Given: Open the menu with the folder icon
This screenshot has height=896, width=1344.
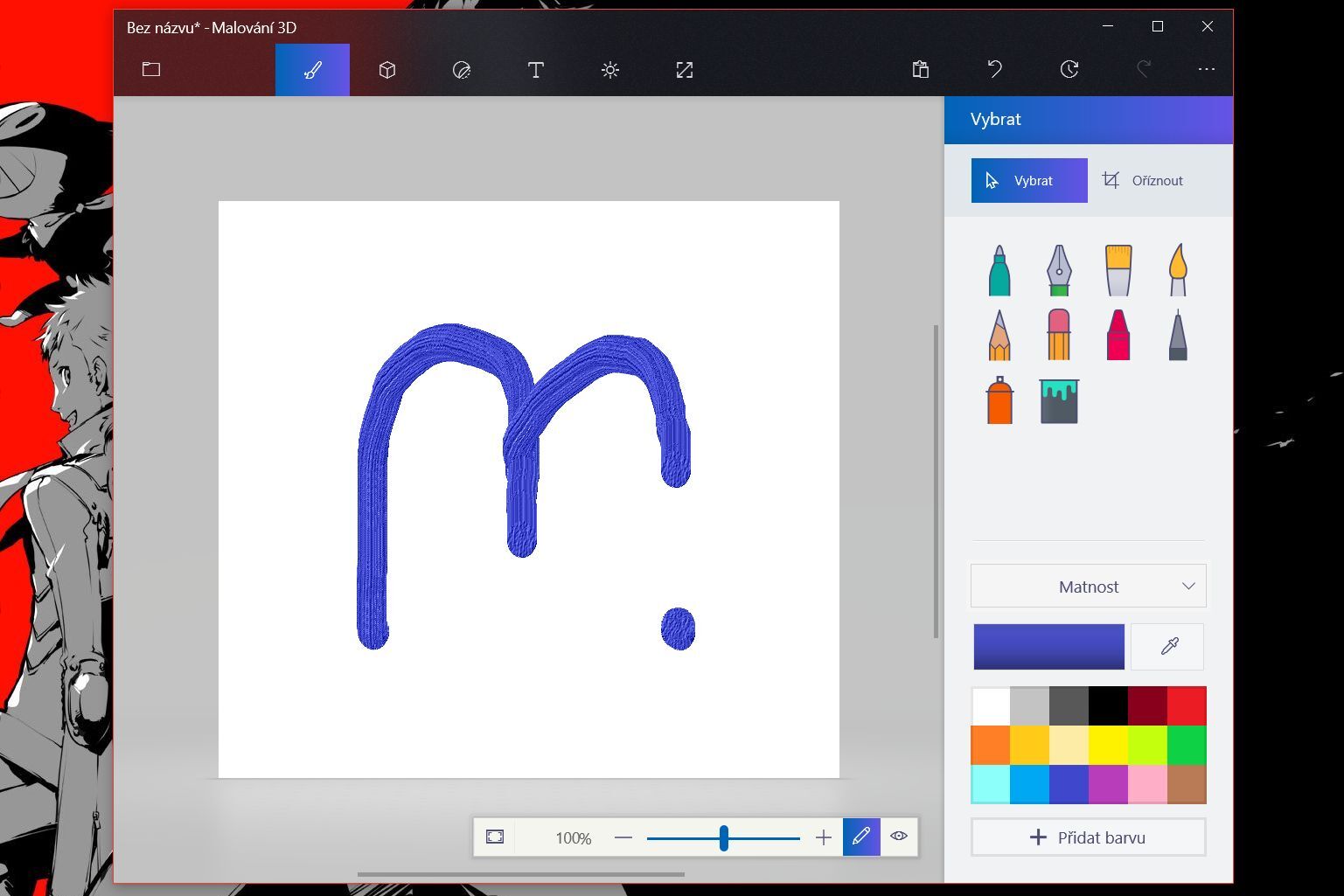Looking at the screenshot, I should click(150, 70).
